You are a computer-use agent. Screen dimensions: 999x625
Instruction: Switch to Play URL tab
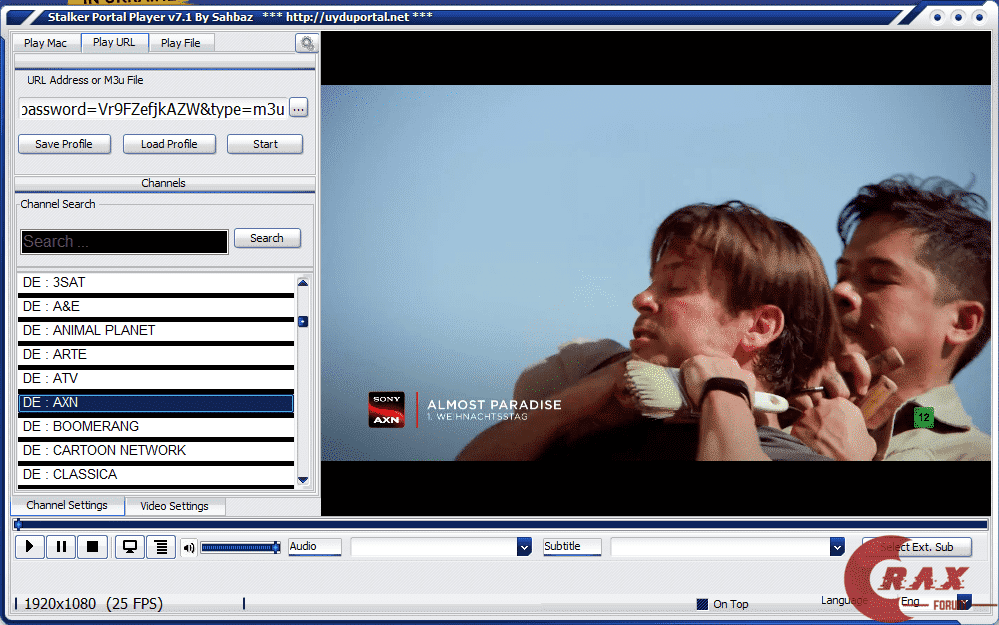click(x=115, y=42)
